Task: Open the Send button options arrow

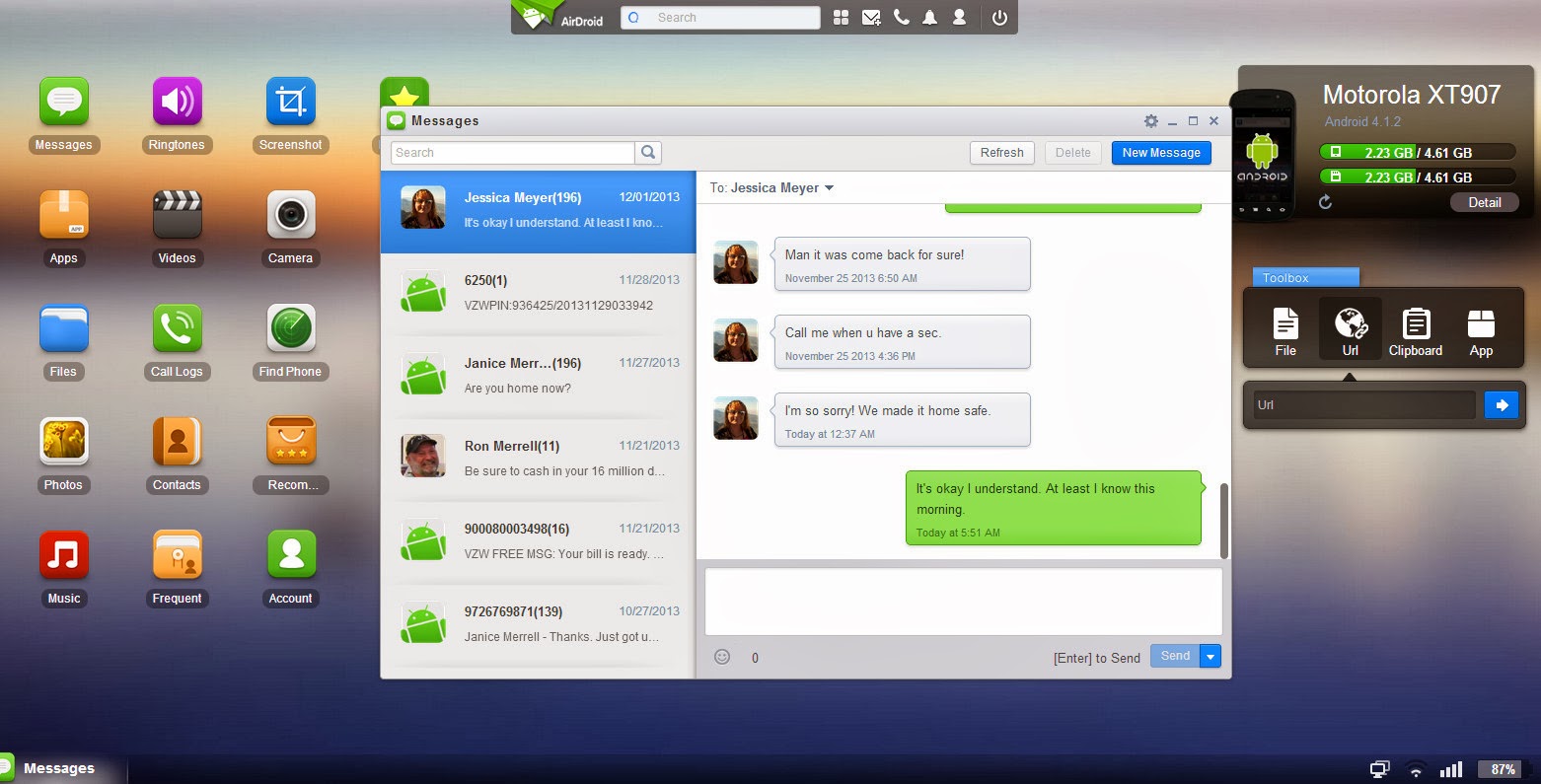Action: point(1211,656)
